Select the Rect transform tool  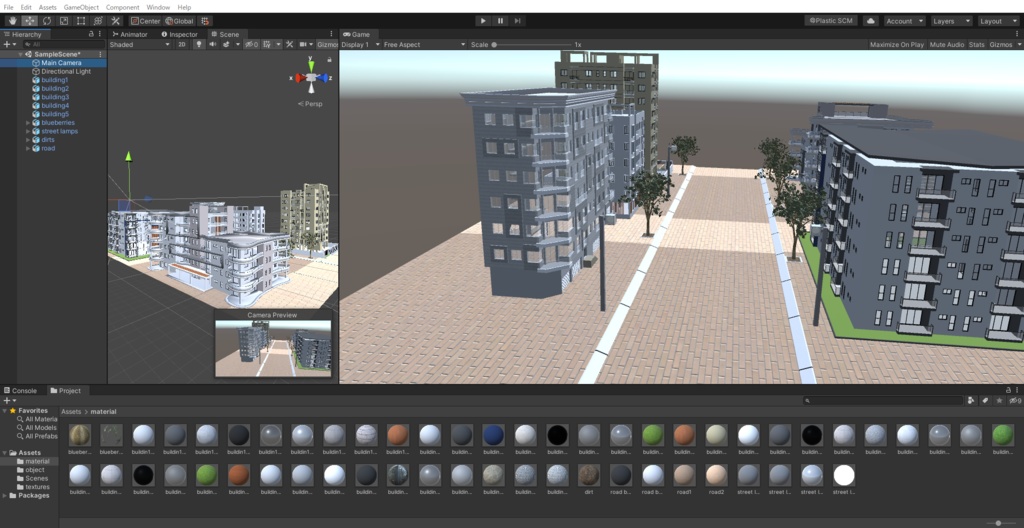(x=81, y=21)
